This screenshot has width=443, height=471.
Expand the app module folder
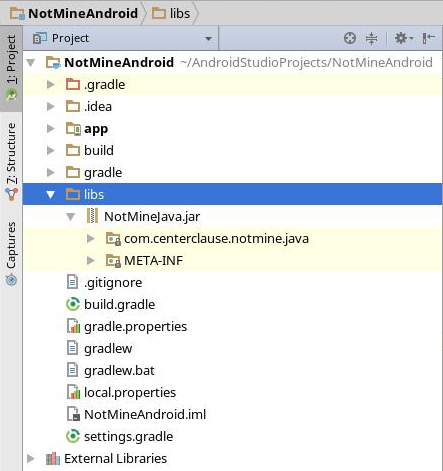tap(51, 128)
